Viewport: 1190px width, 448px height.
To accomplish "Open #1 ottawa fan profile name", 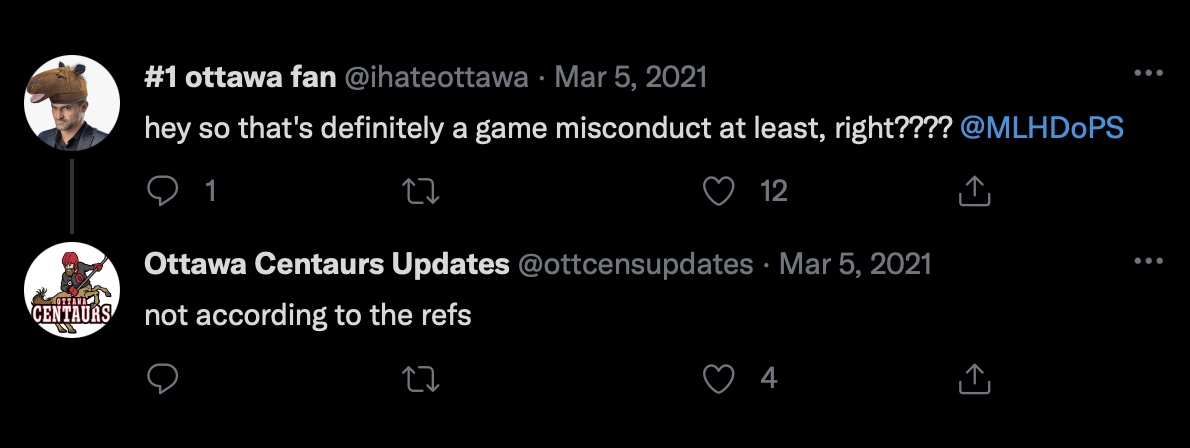I will [x=239, y=77].
